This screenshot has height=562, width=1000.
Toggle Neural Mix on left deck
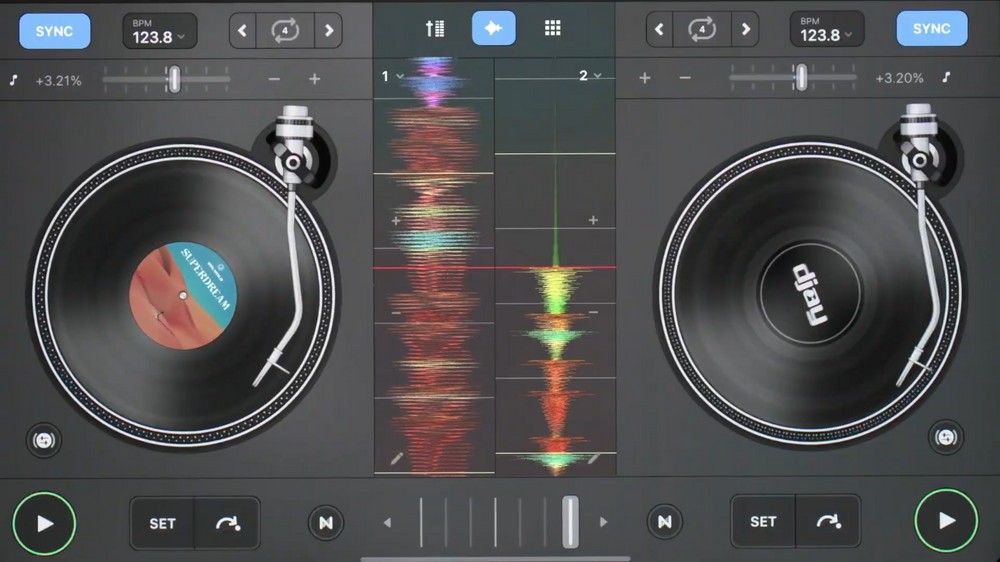pyautogui.click(x=326, y=523)
